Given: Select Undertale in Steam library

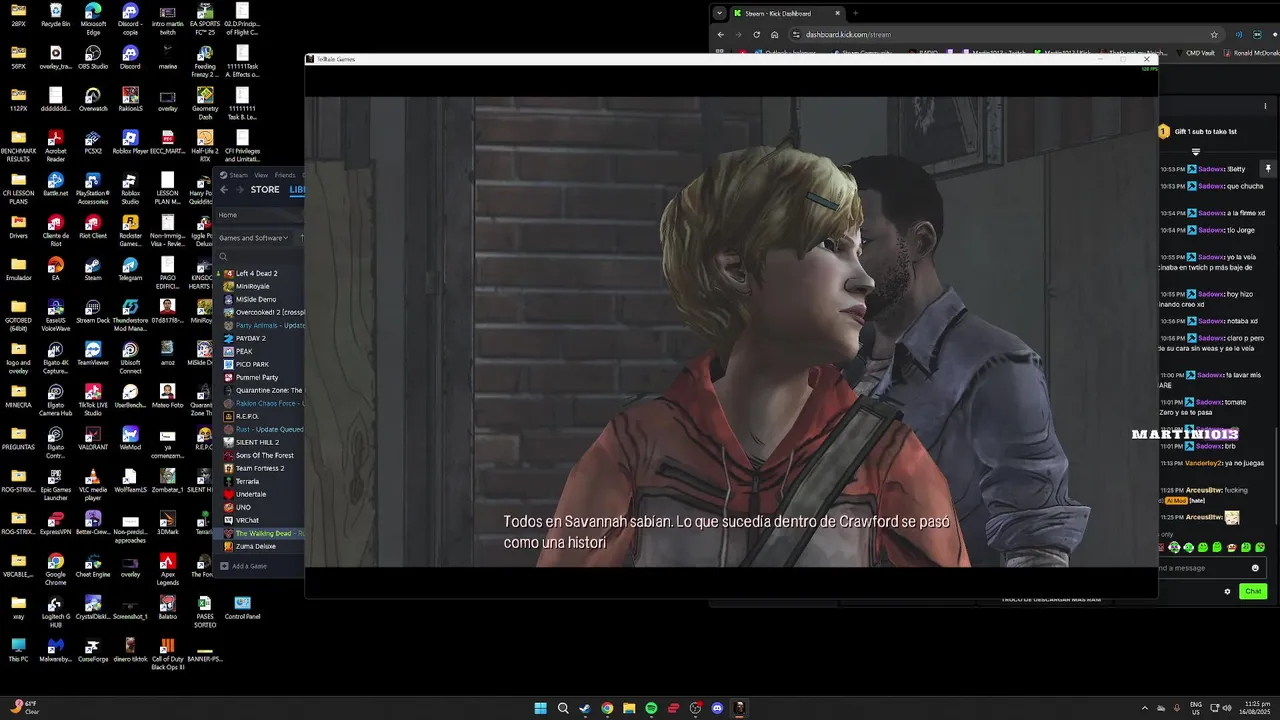Looking at the screenshot, I should [251, 494].
